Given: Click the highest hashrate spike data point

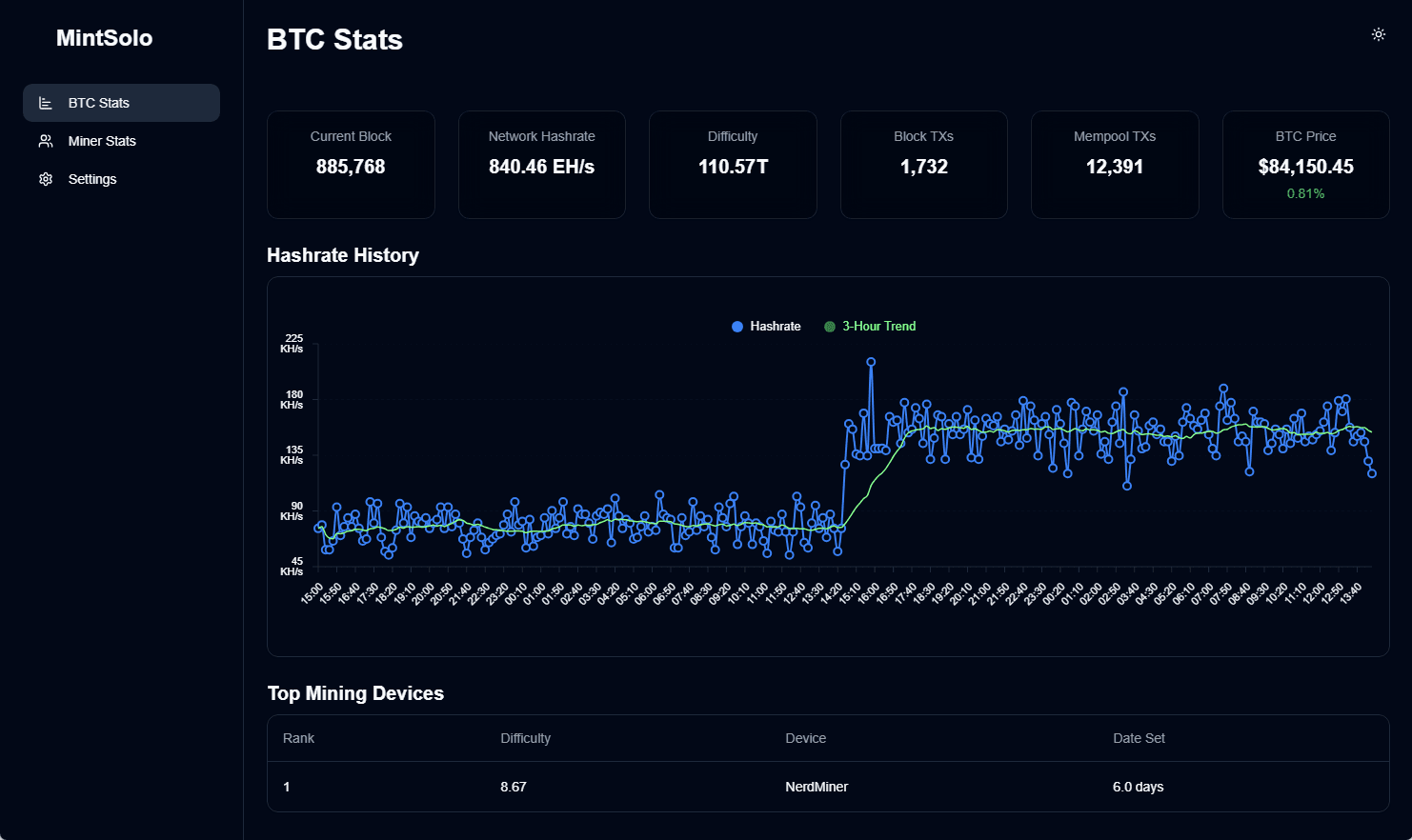Looking at the screenshot, I should tap(871, 362).
